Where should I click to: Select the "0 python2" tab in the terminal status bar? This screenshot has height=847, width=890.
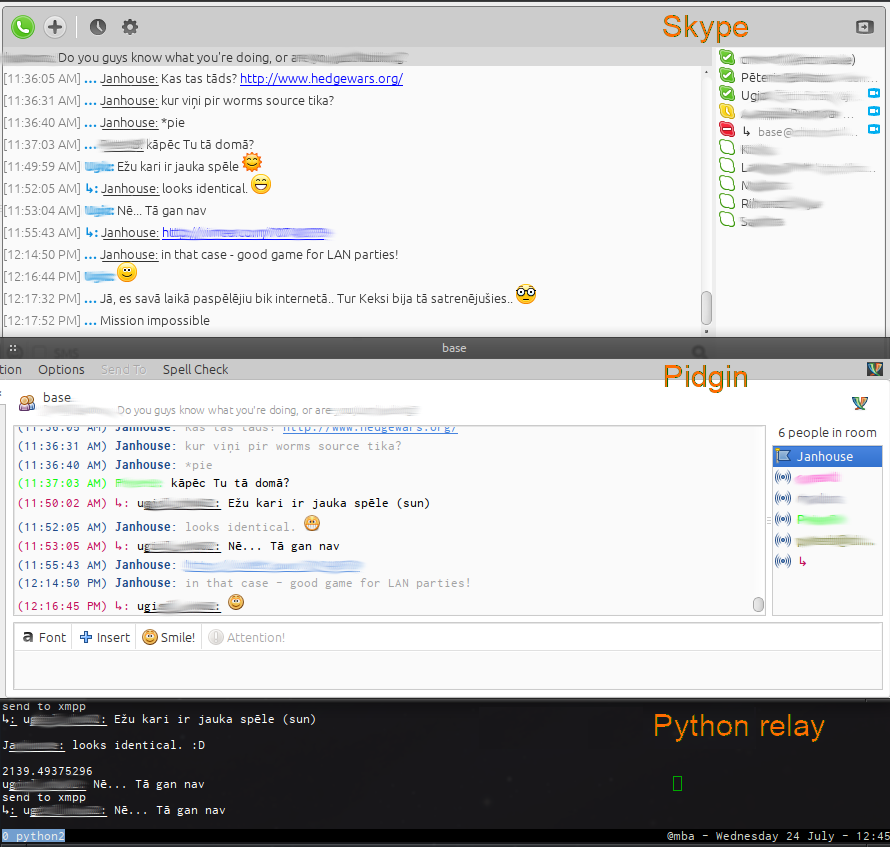click(33, 836)
